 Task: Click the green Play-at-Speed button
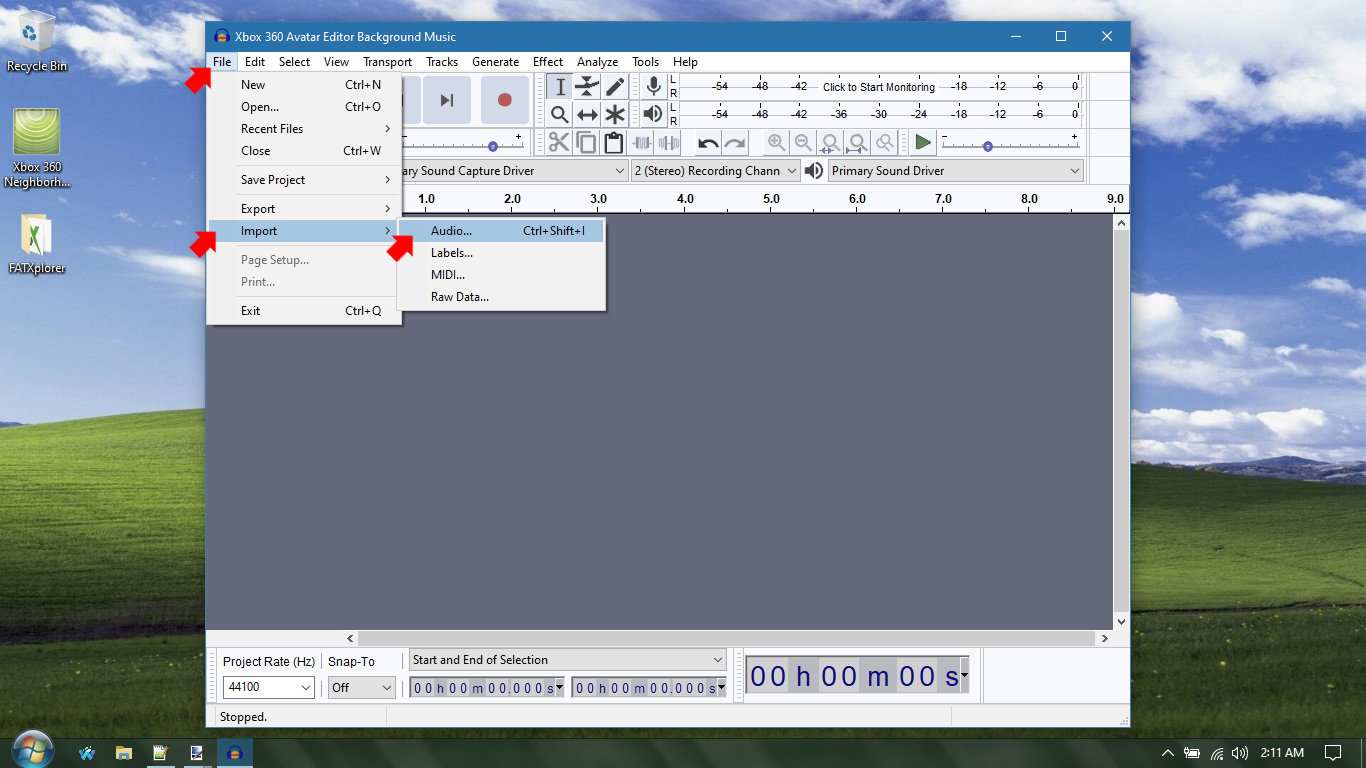923,143
